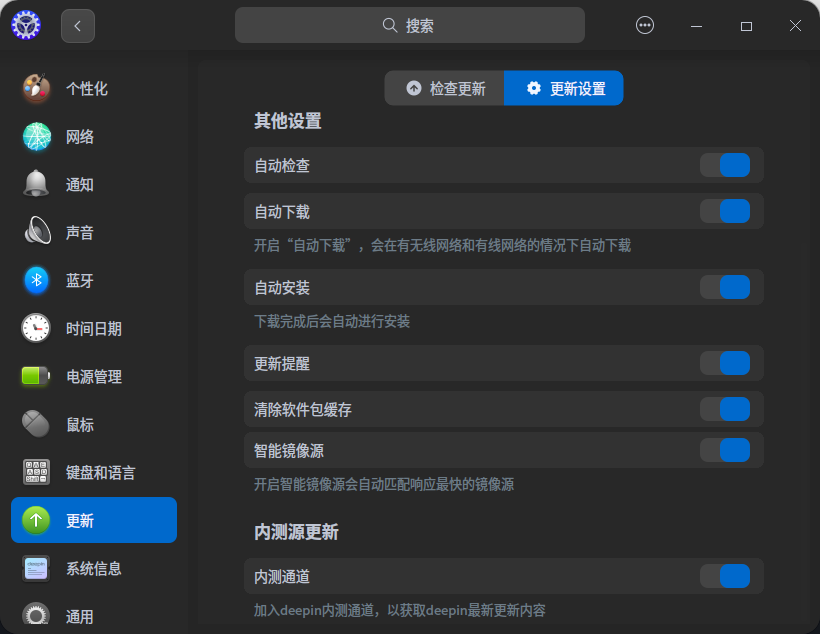
Task: Switch to the 检查更新 tab
Action: 445,88
